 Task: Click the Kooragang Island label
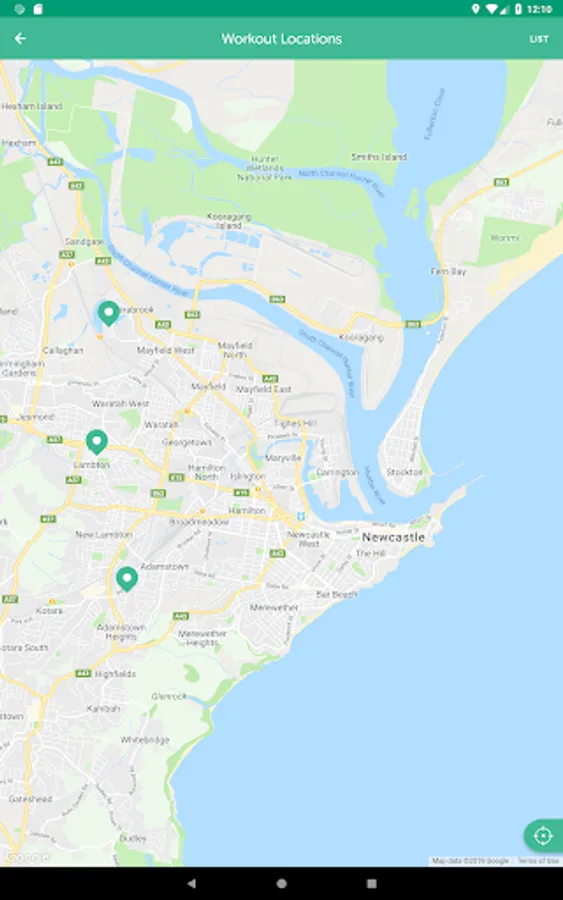[229, 221]
